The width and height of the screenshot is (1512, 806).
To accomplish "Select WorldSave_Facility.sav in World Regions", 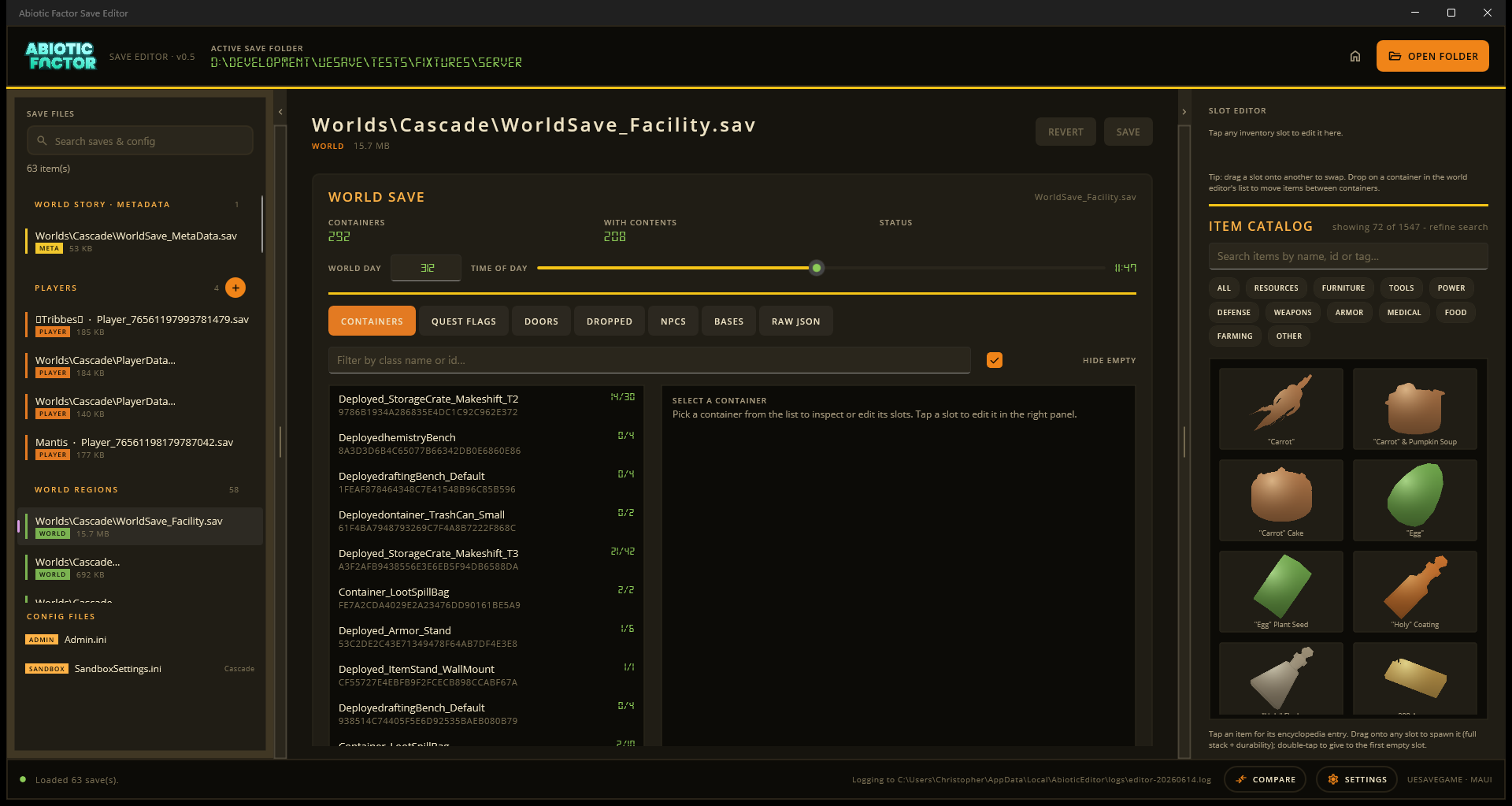I will pyautogui.click(x=139, y=526).
